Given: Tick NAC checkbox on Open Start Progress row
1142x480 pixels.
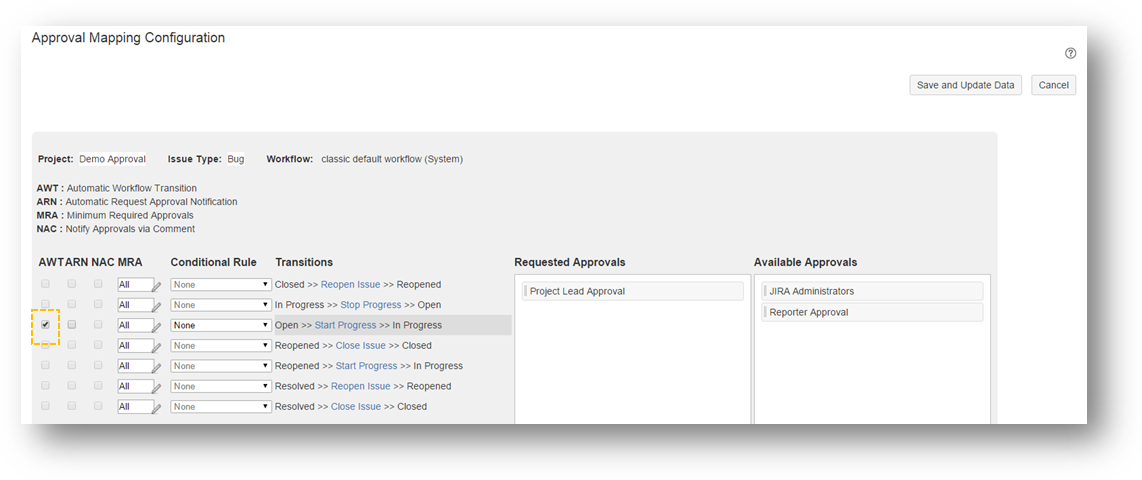Looking at the screenshot, I should click(x=98, y=325).
